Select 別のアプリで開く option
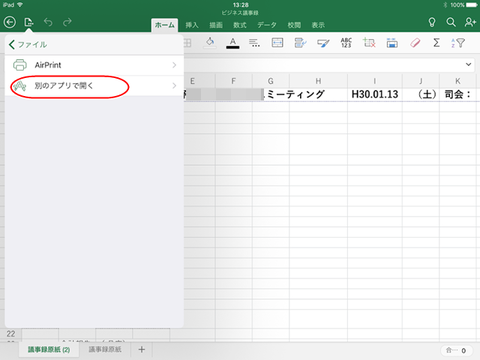The height and width of the screenshot is (360, 480). click(94, 86)
